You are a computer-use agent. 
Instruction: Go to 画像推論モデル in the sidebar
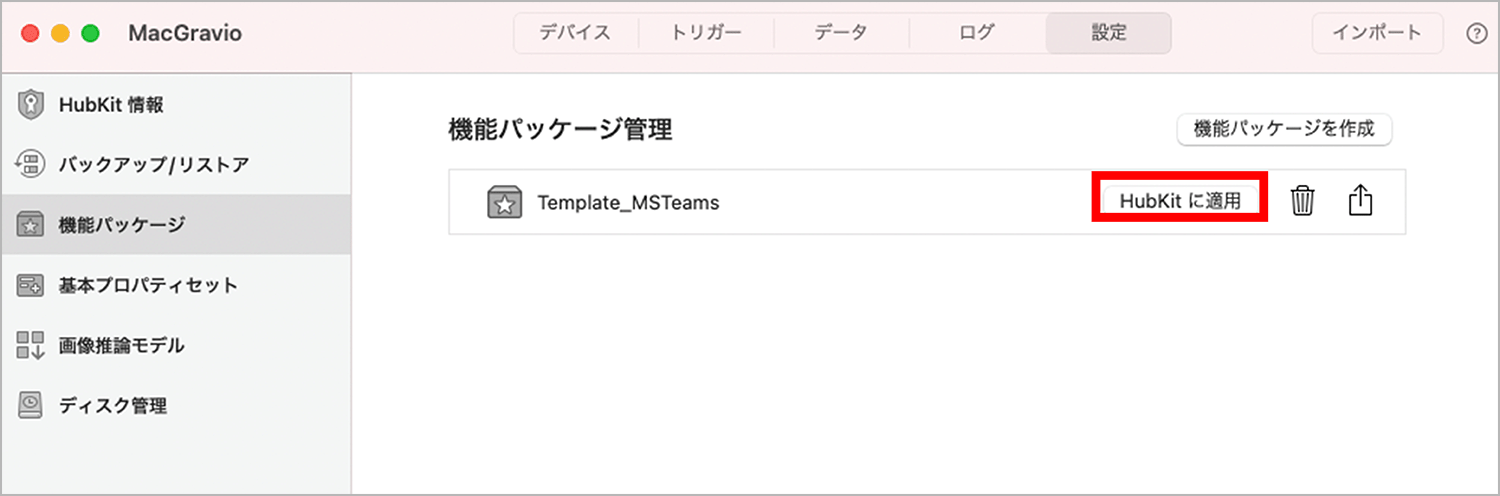tap(176, 345)
